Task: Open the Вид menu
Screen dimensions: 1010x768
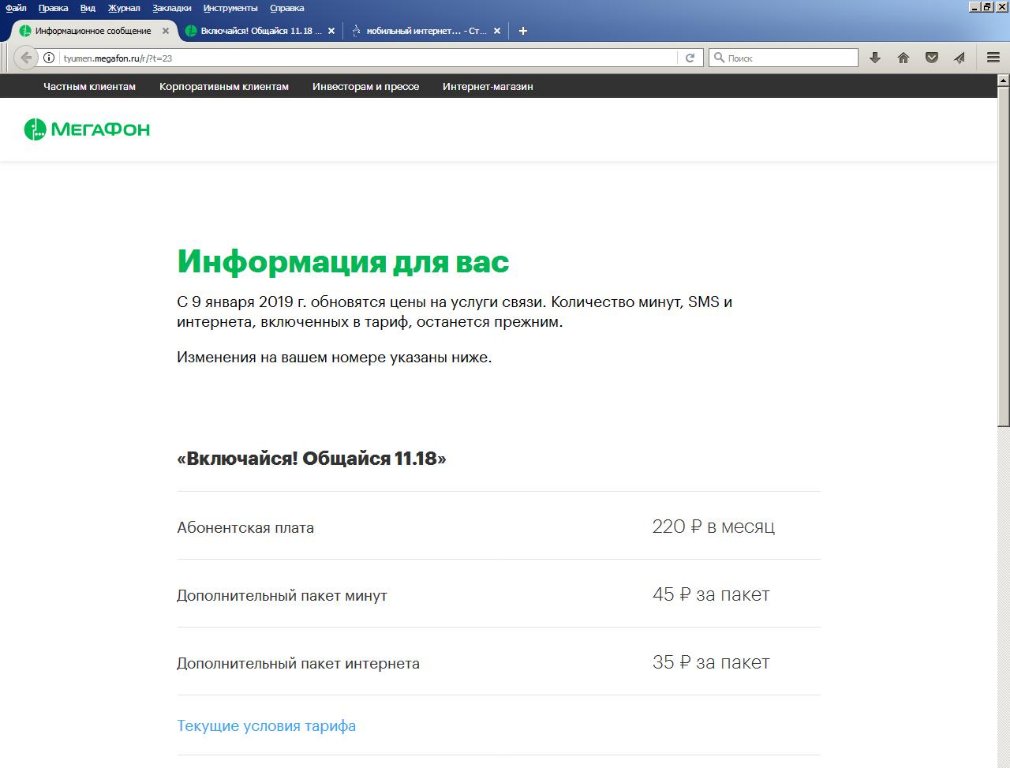Action: click(x=88, y=8)
